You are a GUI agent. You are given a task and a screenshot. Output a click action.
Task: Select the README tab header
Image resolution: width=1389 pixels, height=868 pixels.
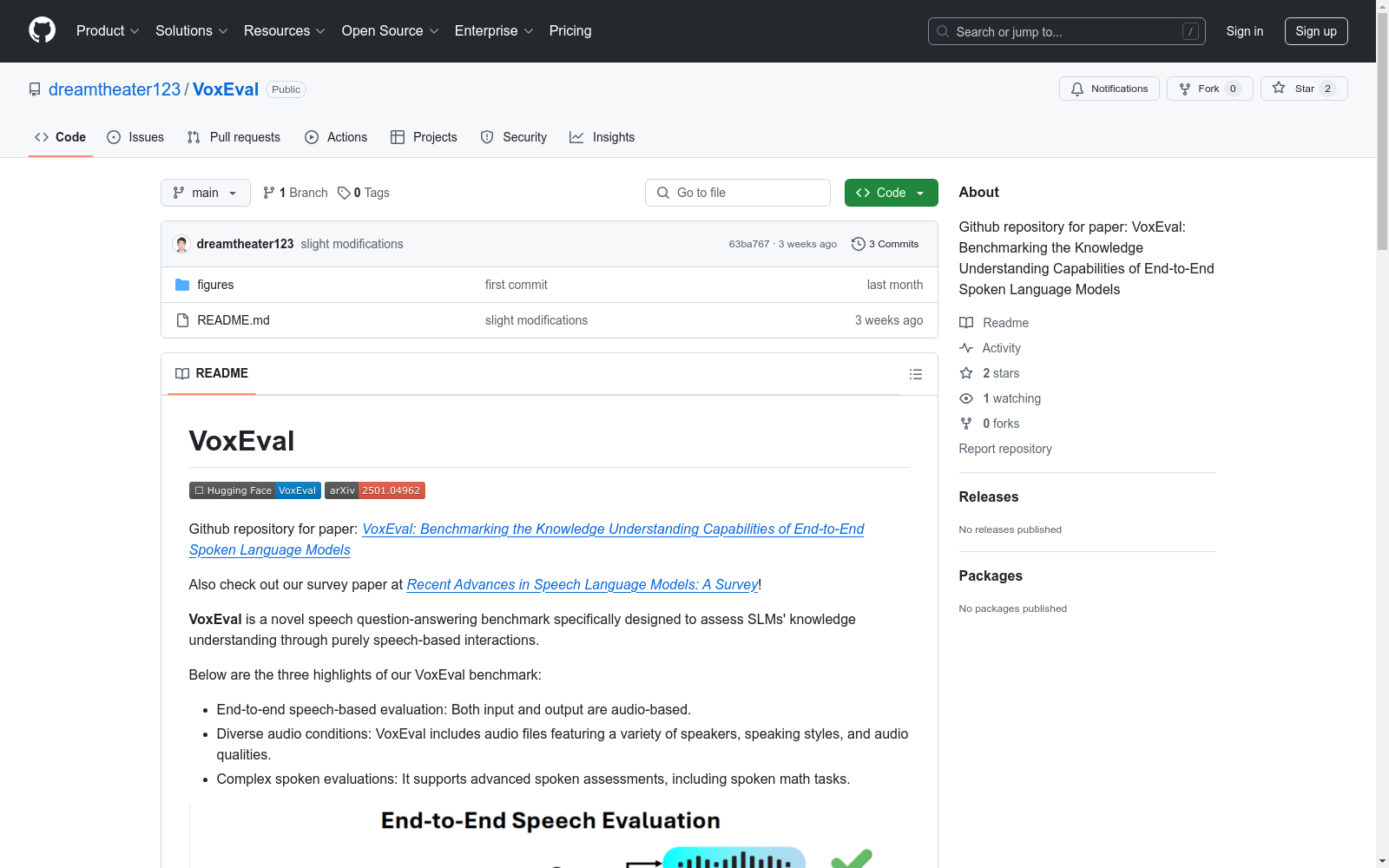pyautogui.click(x=212, y=373)
